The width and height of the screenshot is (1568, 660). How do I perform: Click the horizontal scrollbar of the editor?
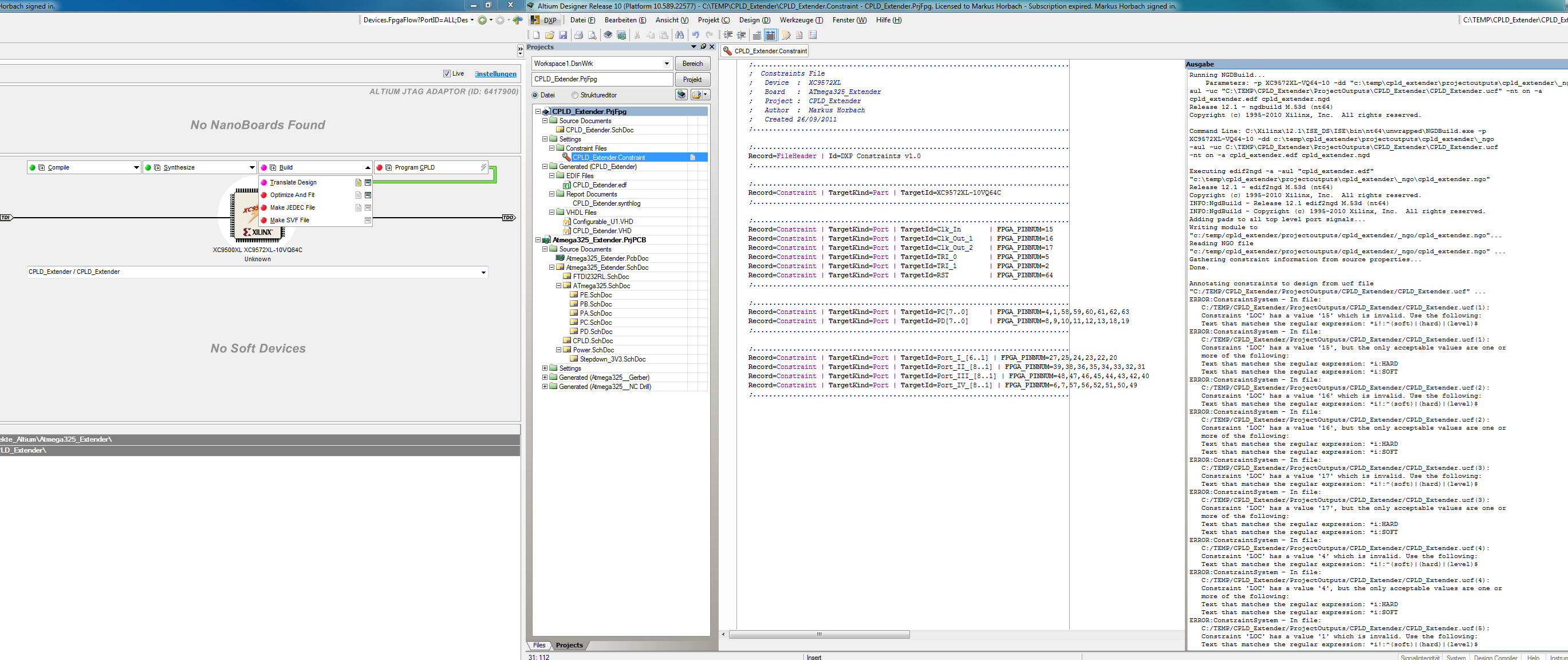[x=820, y=634]
